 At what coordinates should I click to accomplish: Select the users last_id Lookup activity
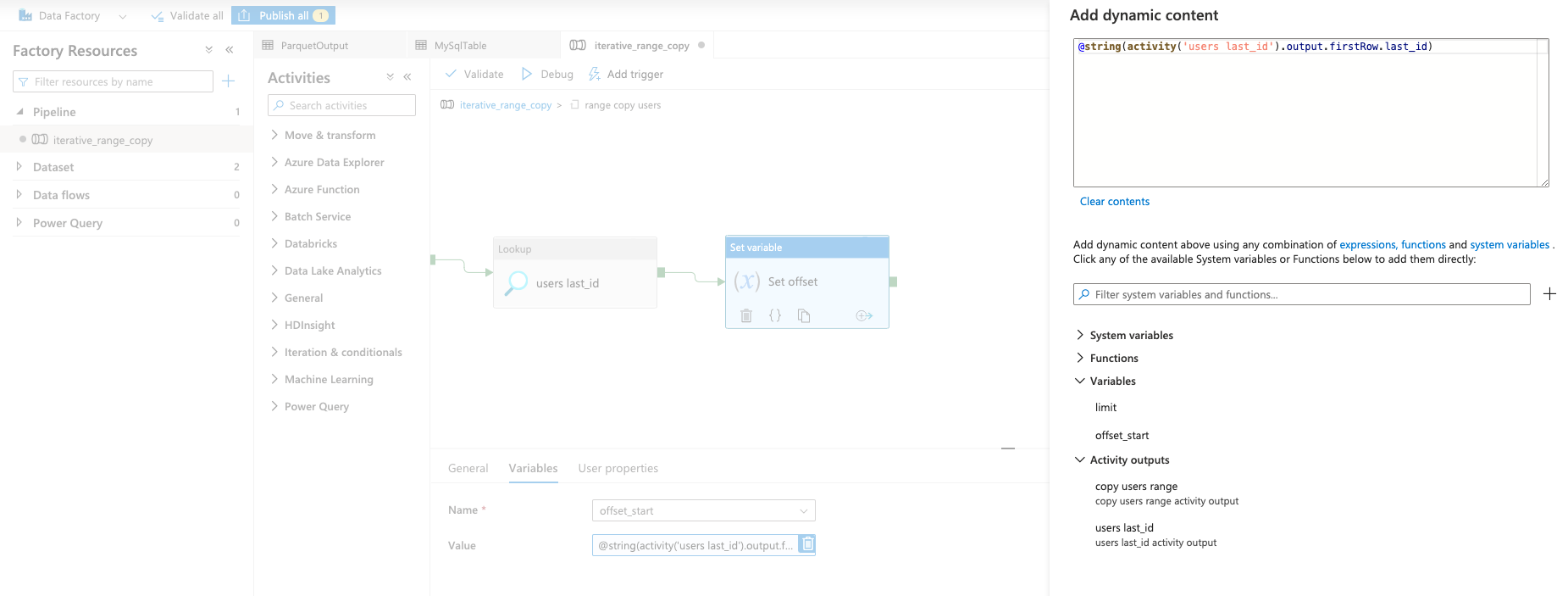click(x=575, y=273)
